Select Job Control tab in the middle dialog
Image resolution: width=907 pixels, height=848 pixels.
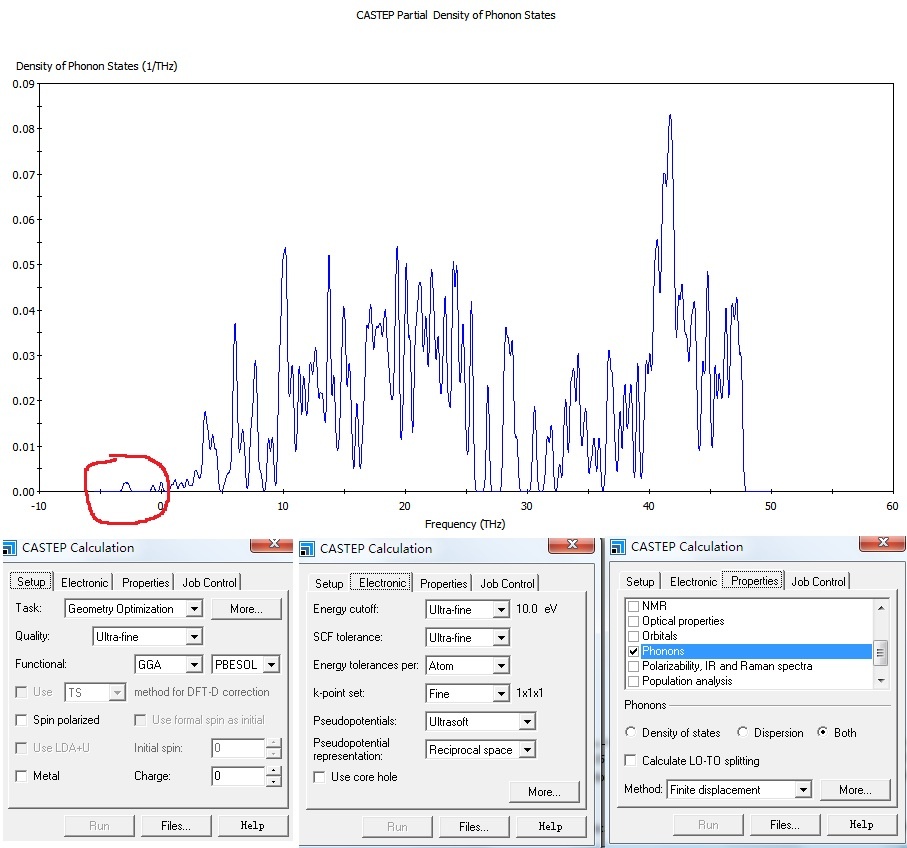click(x=507, y=584)
